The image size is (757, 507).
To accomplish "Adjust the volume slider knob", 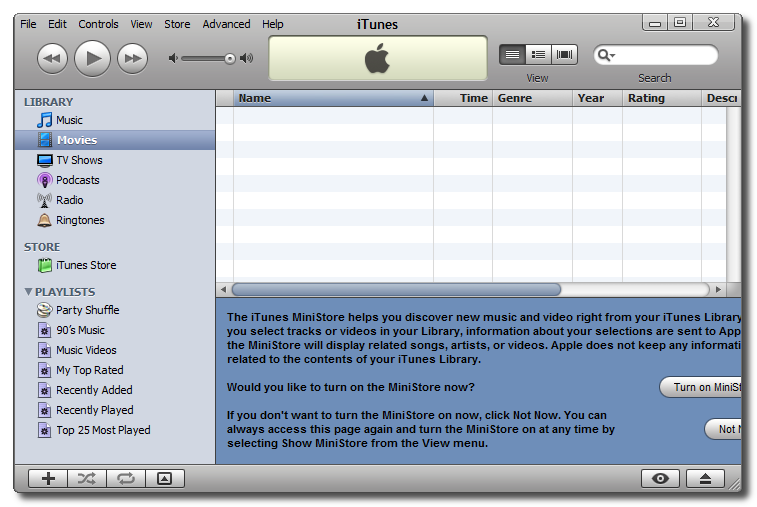I will point(230,59).
